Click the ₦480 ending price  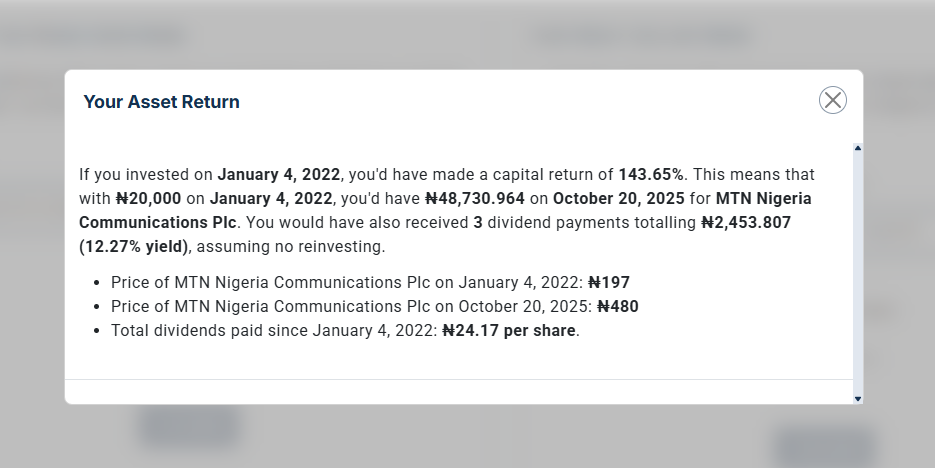(618, 306)
